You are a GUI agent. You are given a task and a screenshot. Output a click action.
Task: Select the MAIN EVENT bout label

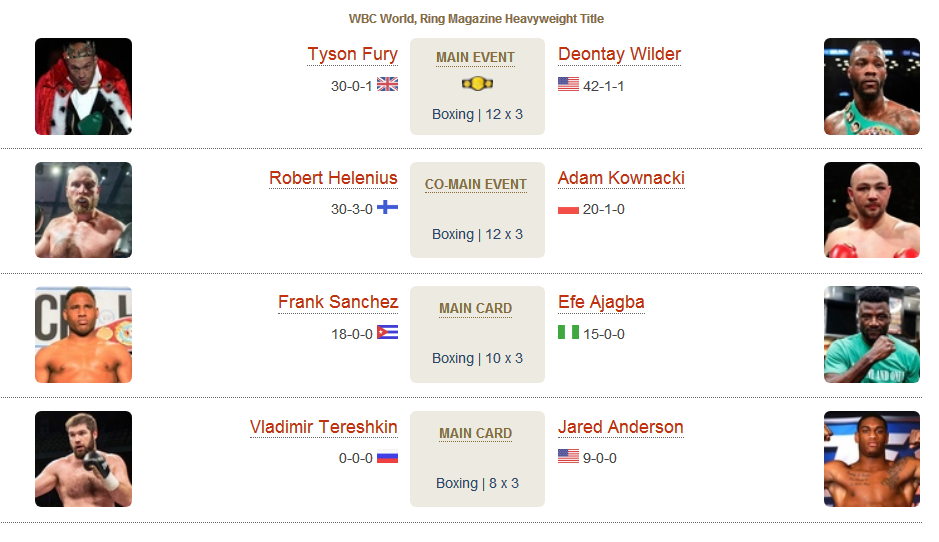475,57
